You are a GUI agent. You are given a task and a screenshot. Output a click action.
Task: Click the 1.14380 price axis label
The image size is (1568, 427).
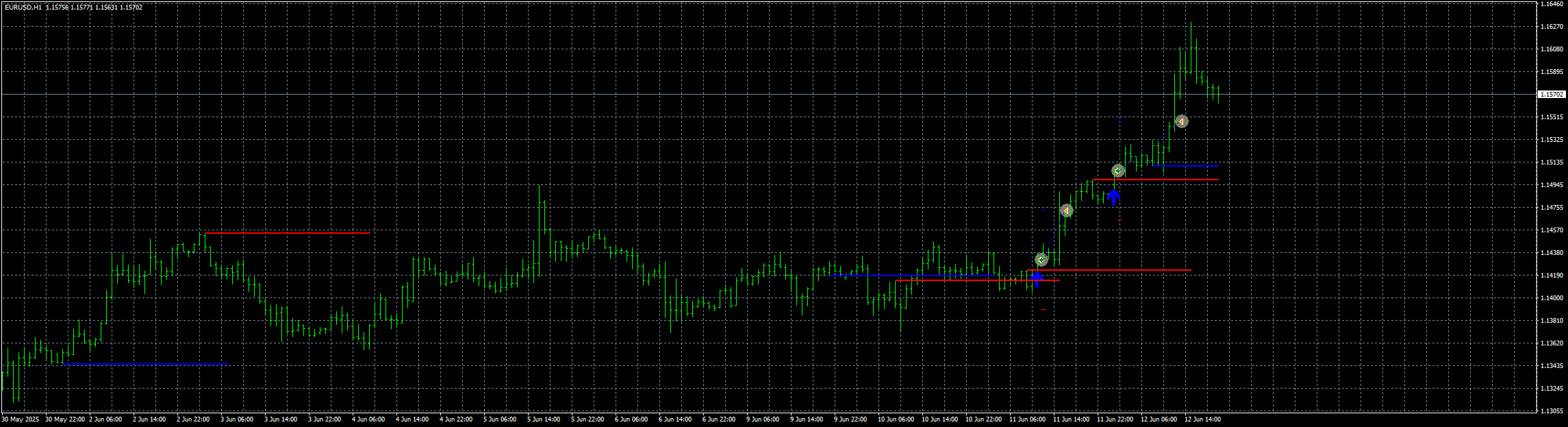pos(1551,253)
